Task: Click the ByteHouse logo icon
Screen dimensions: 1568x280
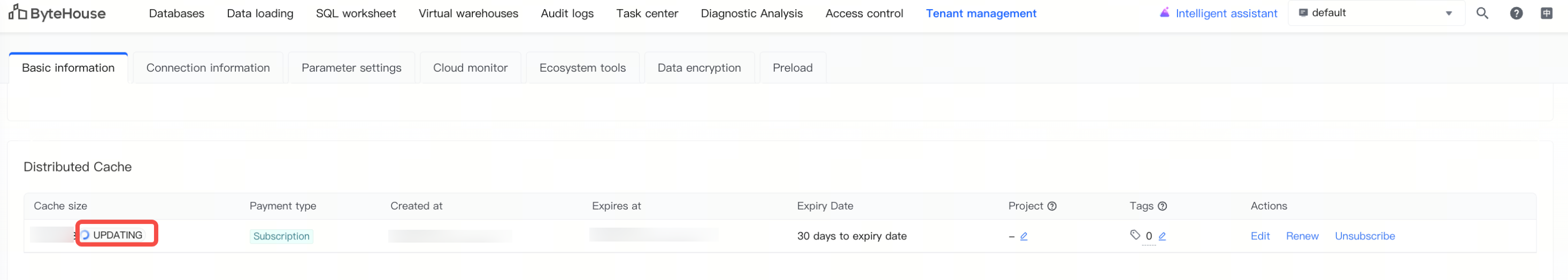Action: tap(18, 12)
